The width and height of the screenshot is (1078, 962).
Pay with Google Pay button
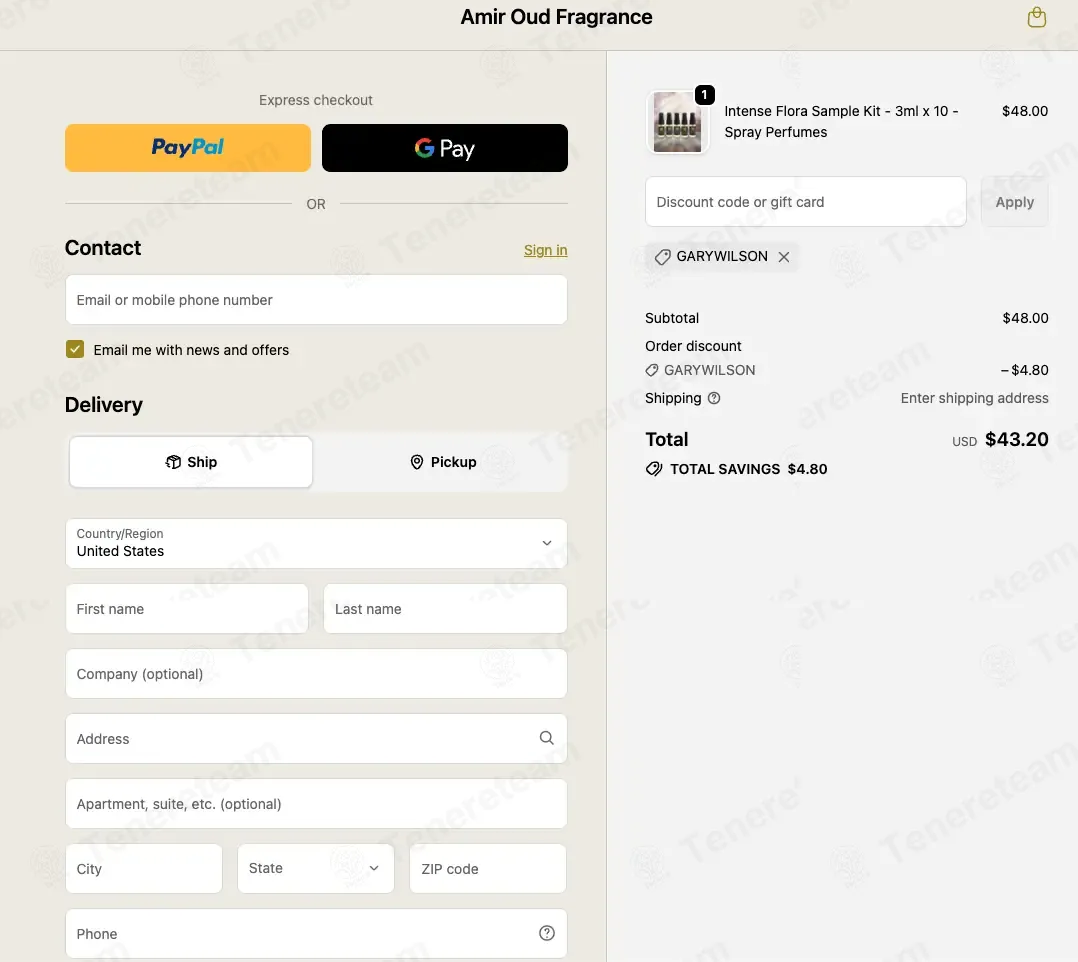[x=445, y=148]
